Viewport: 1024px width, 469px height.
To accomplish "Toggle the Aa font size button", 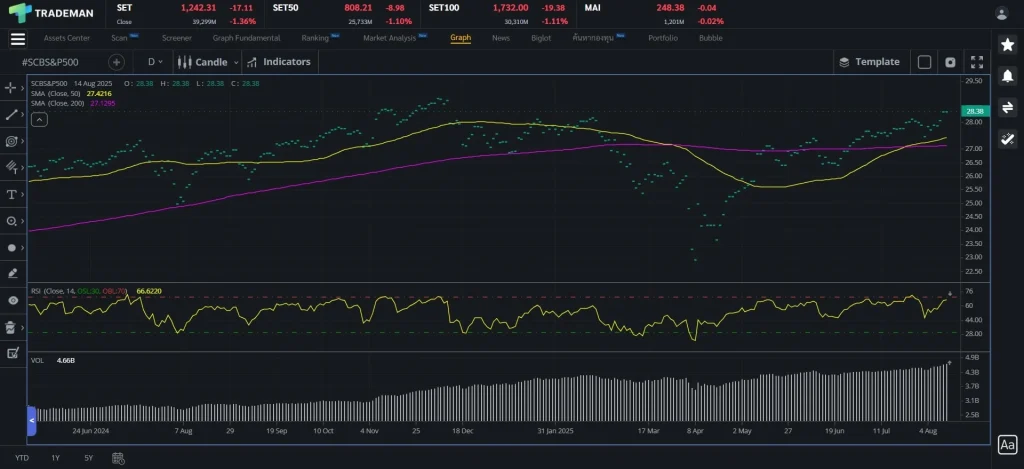I will (x=1007, y=444).
